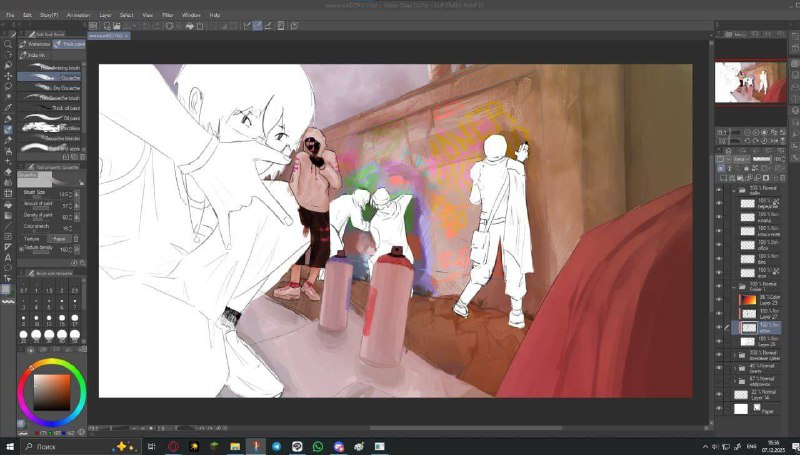
Task: Select the Dry Gouache brush
Action: click(x=49, y=87)
